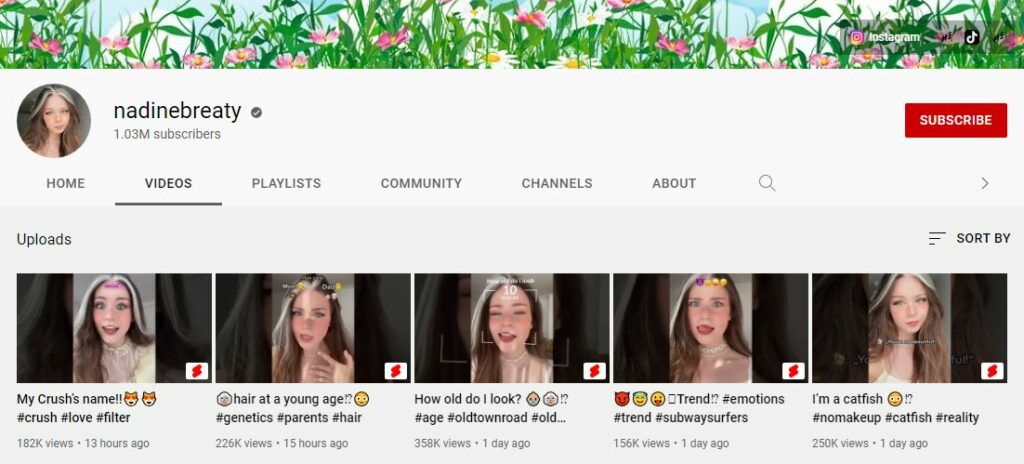Open the Trend #emotions video thumbnail
Screen dimensions: 1024x464
[711, 328]
